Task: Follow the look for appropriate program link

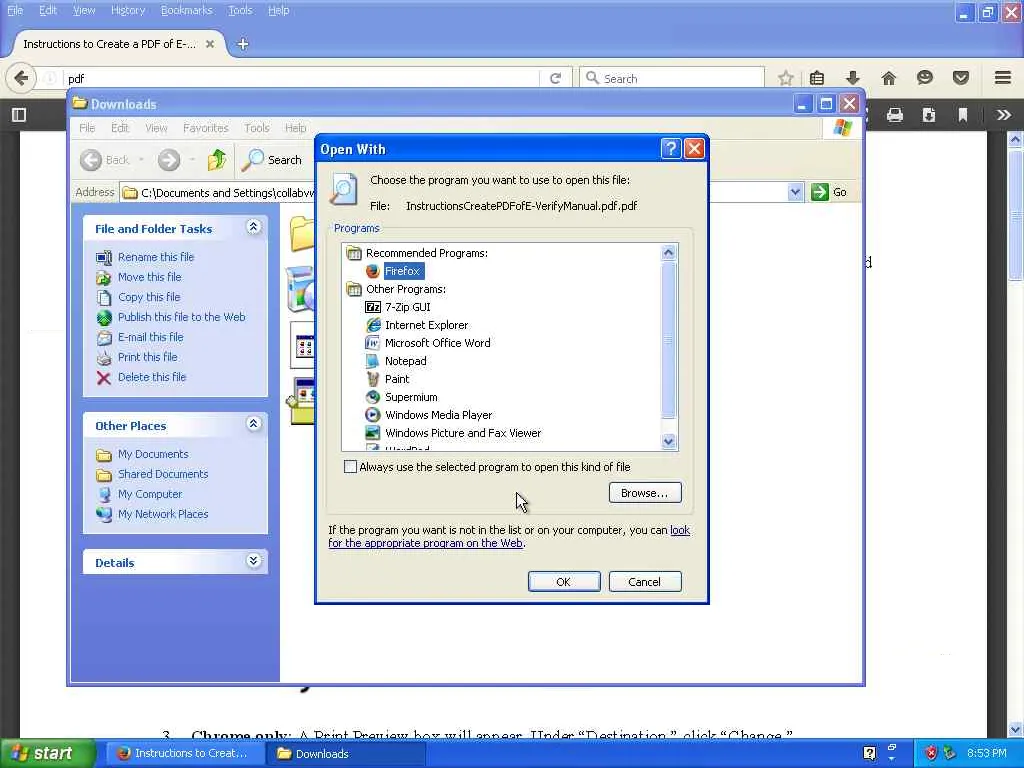Action: (509, 537)
